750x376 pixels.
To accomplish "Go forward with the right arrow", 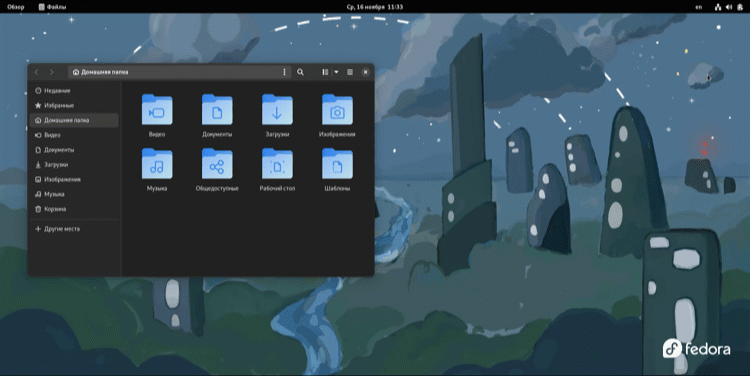I will pyautogui.click(x=52, y=72).
